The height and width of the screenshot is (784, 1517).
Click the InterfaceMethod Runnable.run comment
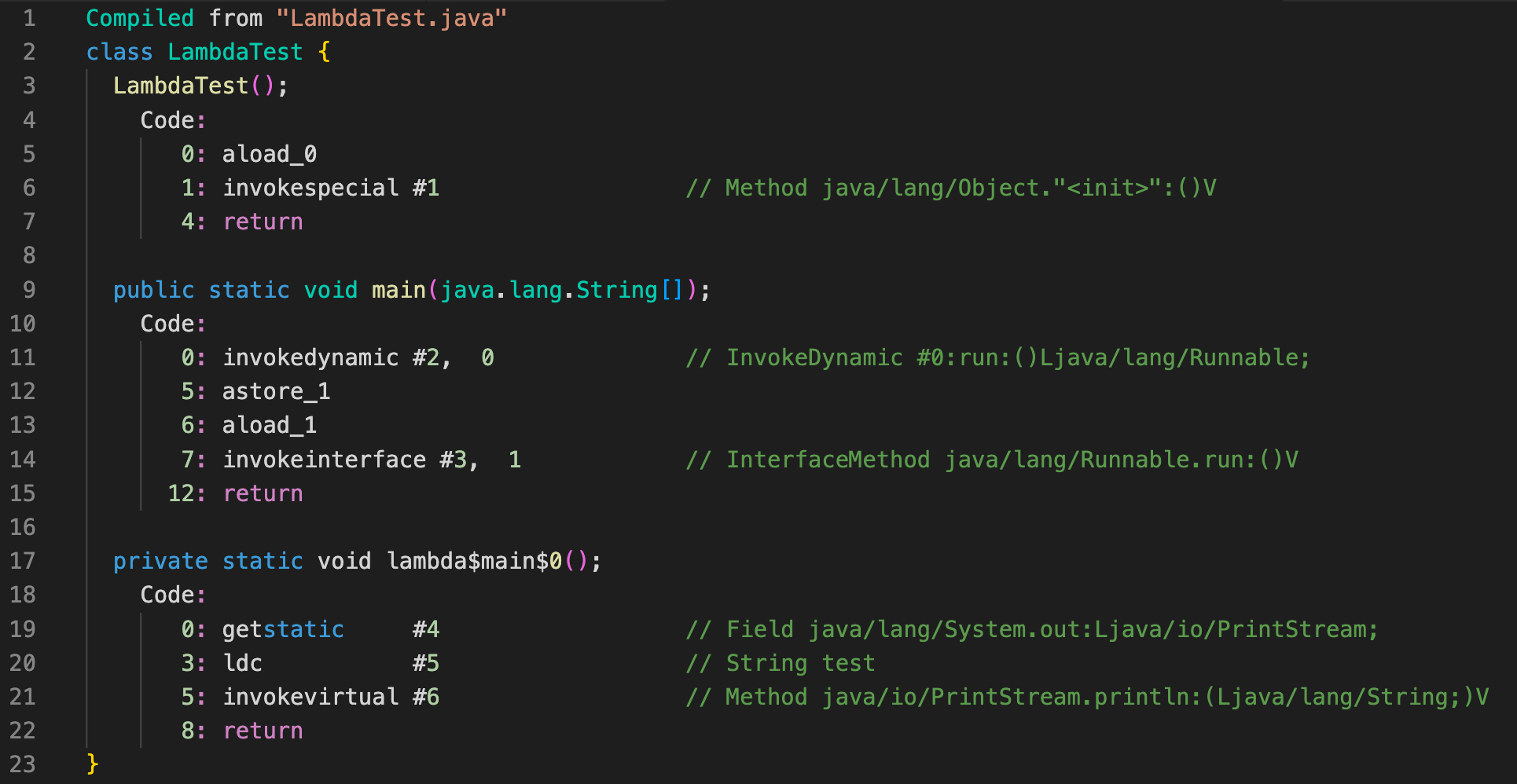(x=992, y=460)
